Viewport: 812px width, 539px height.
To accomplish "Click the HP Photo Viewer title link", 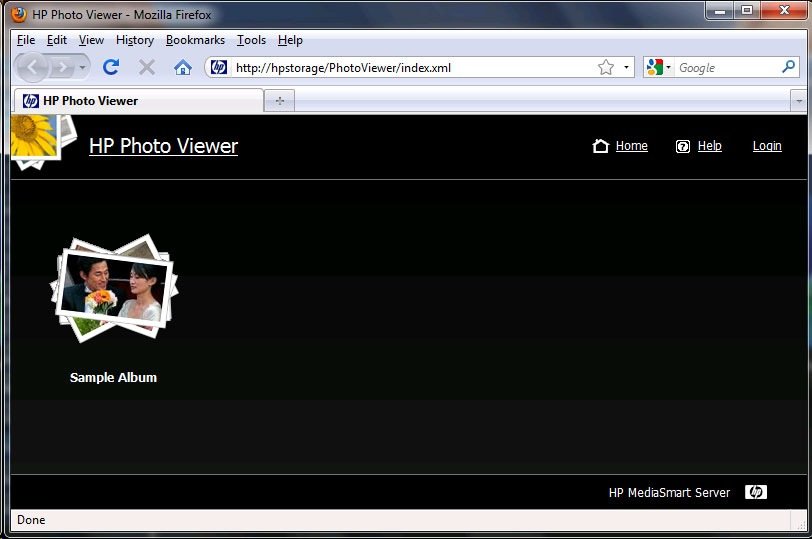I will (x=163, y=146).
